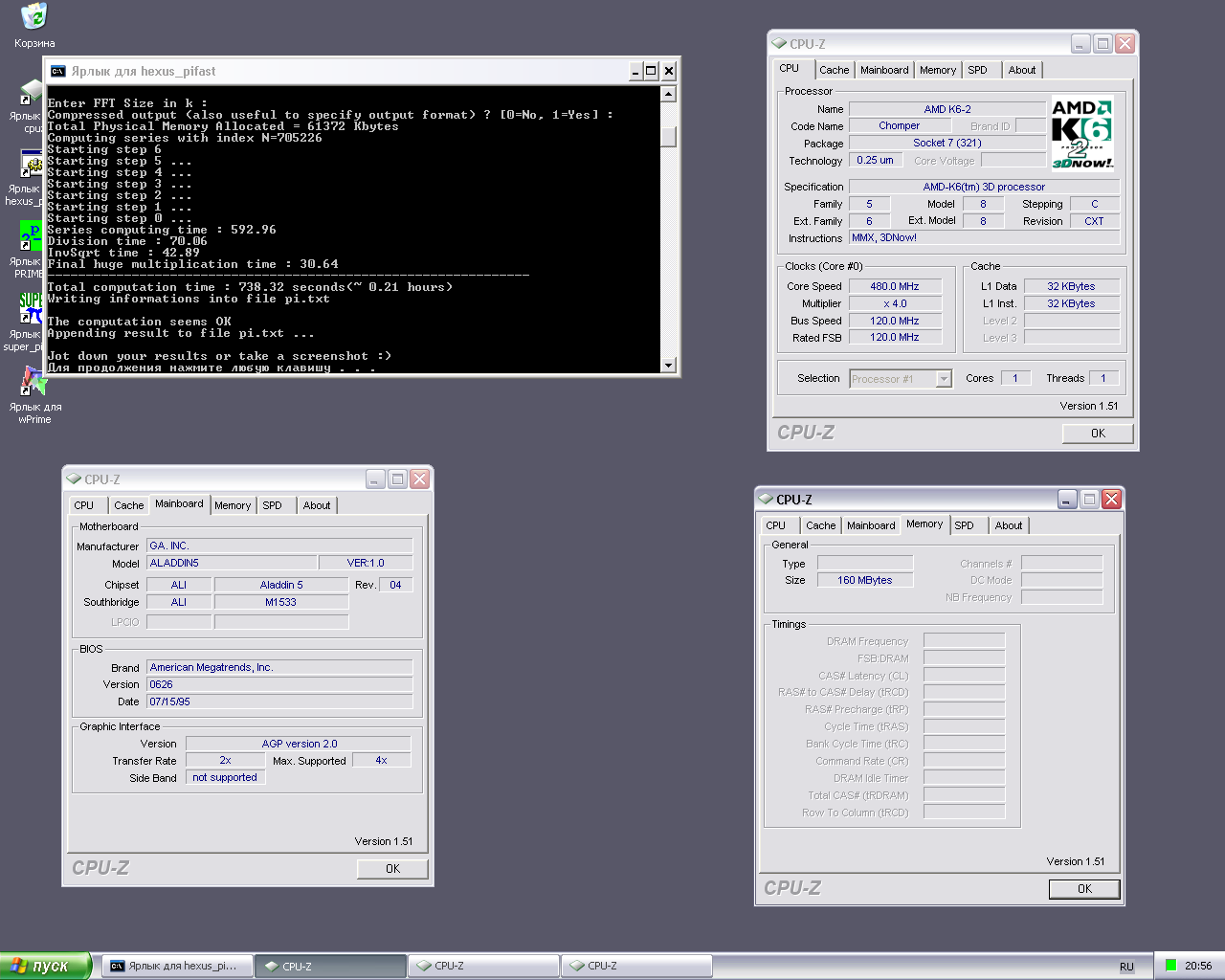Image resolution: width=1225 pixels, height=980 pixels.
Task: Open the Cache tab in CPU window
Action: (834, 70)
